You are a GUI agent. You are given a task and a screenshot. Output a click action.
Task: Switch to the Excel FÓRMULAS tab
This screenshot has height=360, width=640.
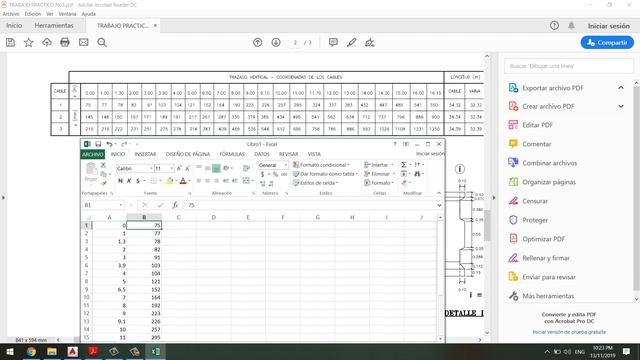pyautogui.click(x=232, y=154)
